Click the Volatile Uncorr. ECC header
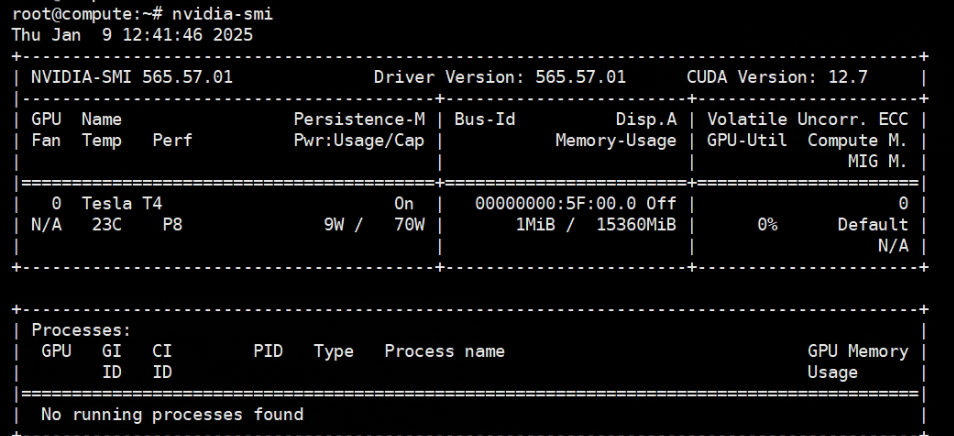954x436 pixels. pyautogui.click(x=814, y=120)
